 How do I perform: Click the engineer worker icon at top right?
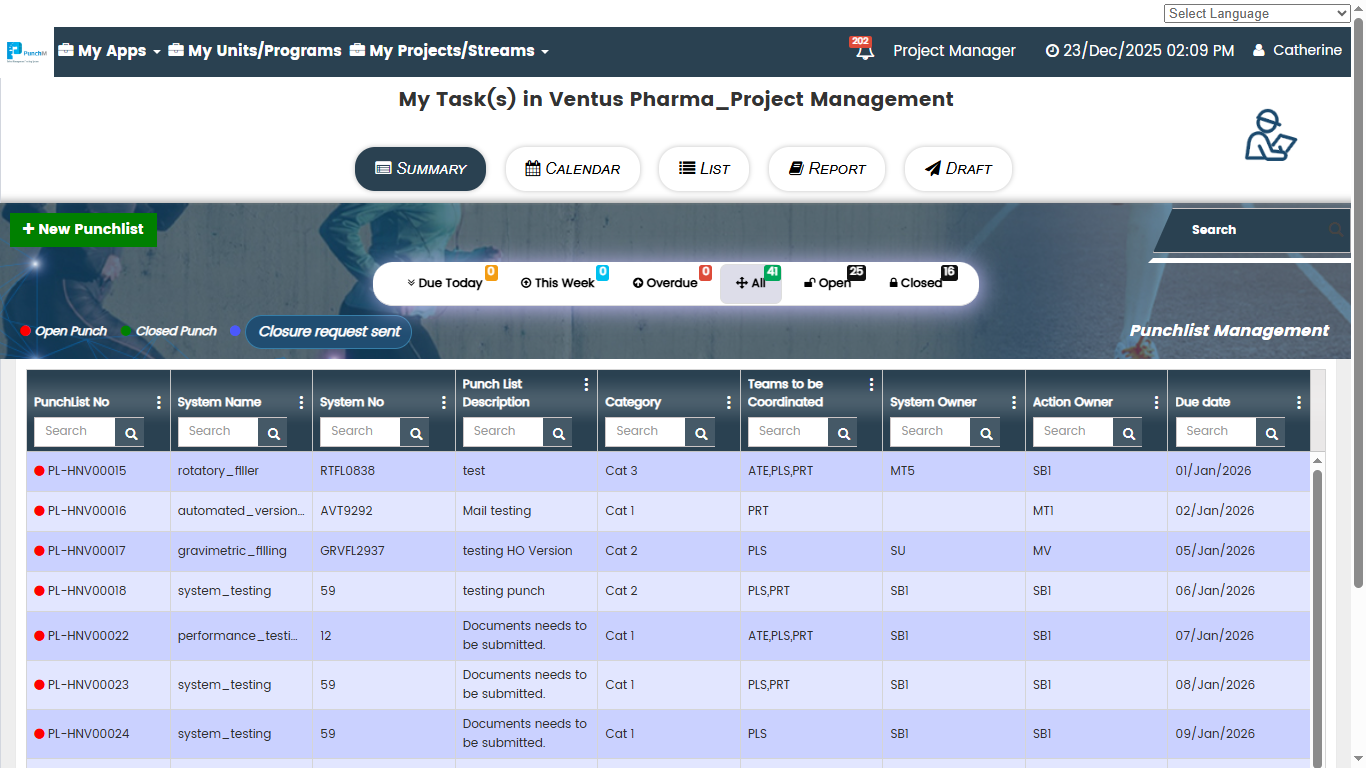click(1270, 135)
